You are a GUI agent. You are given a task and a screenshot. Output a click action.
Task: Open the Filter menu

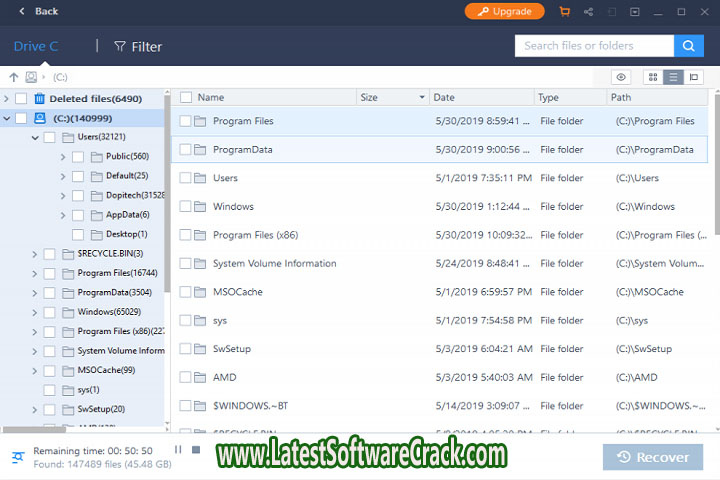pyautogui.click(x=138, y=46)
